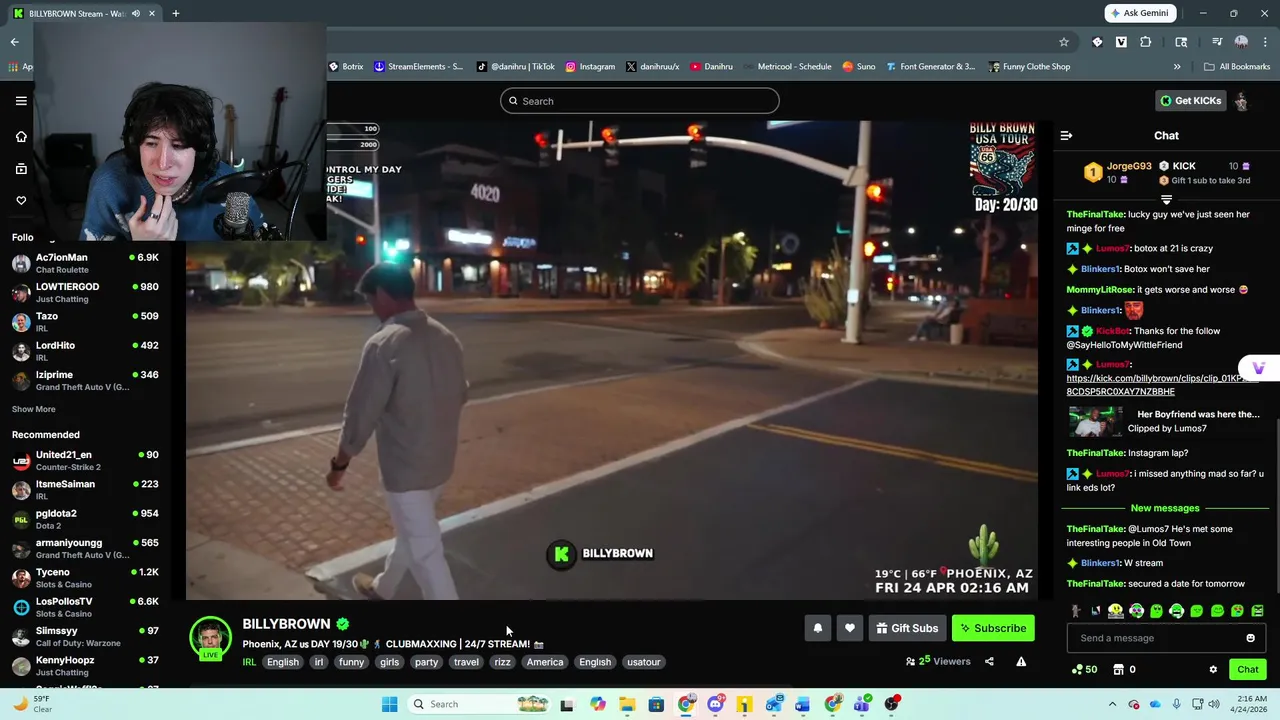Viewport: 1280px width, 720px height.
Task: Open a new browser tab
Action: click(x=175, y=13)
